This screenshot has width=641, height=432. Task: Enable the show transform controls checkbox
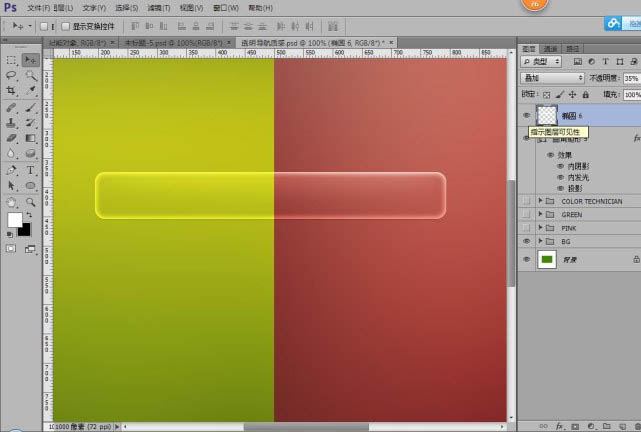65,27
